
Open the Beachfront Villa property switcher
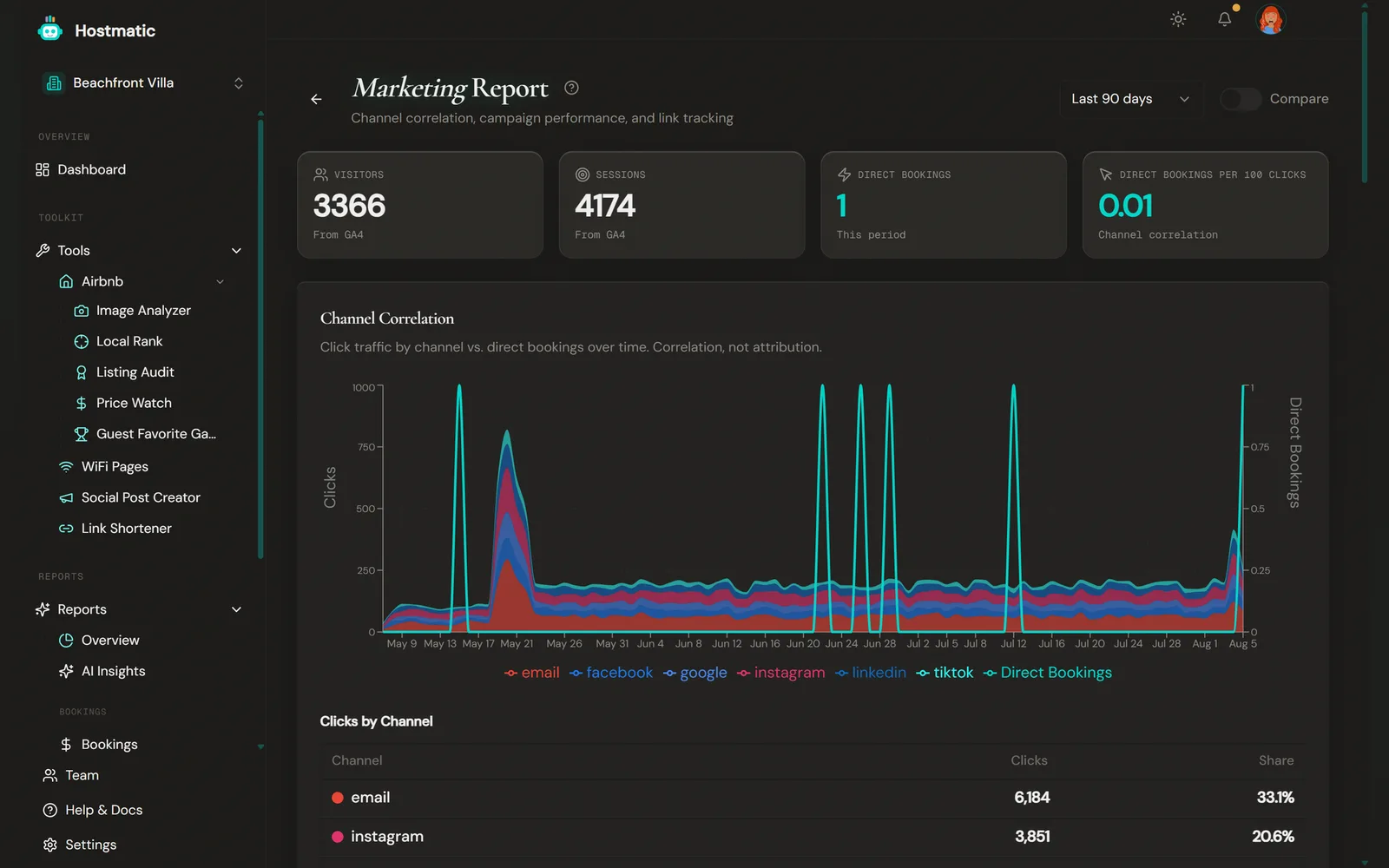[143, 83]
